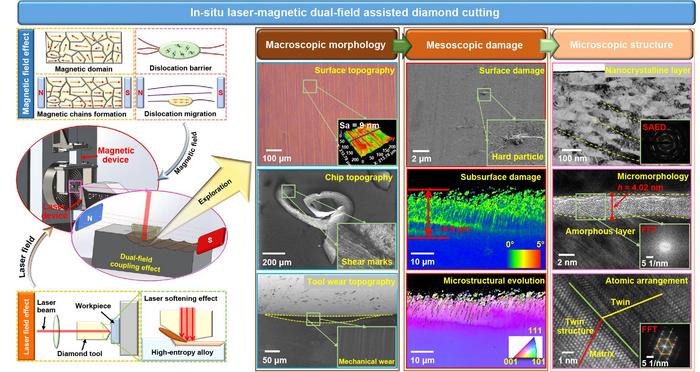
Task: Click the Sa = 9 nm value
Action: (x=360, y=125)
